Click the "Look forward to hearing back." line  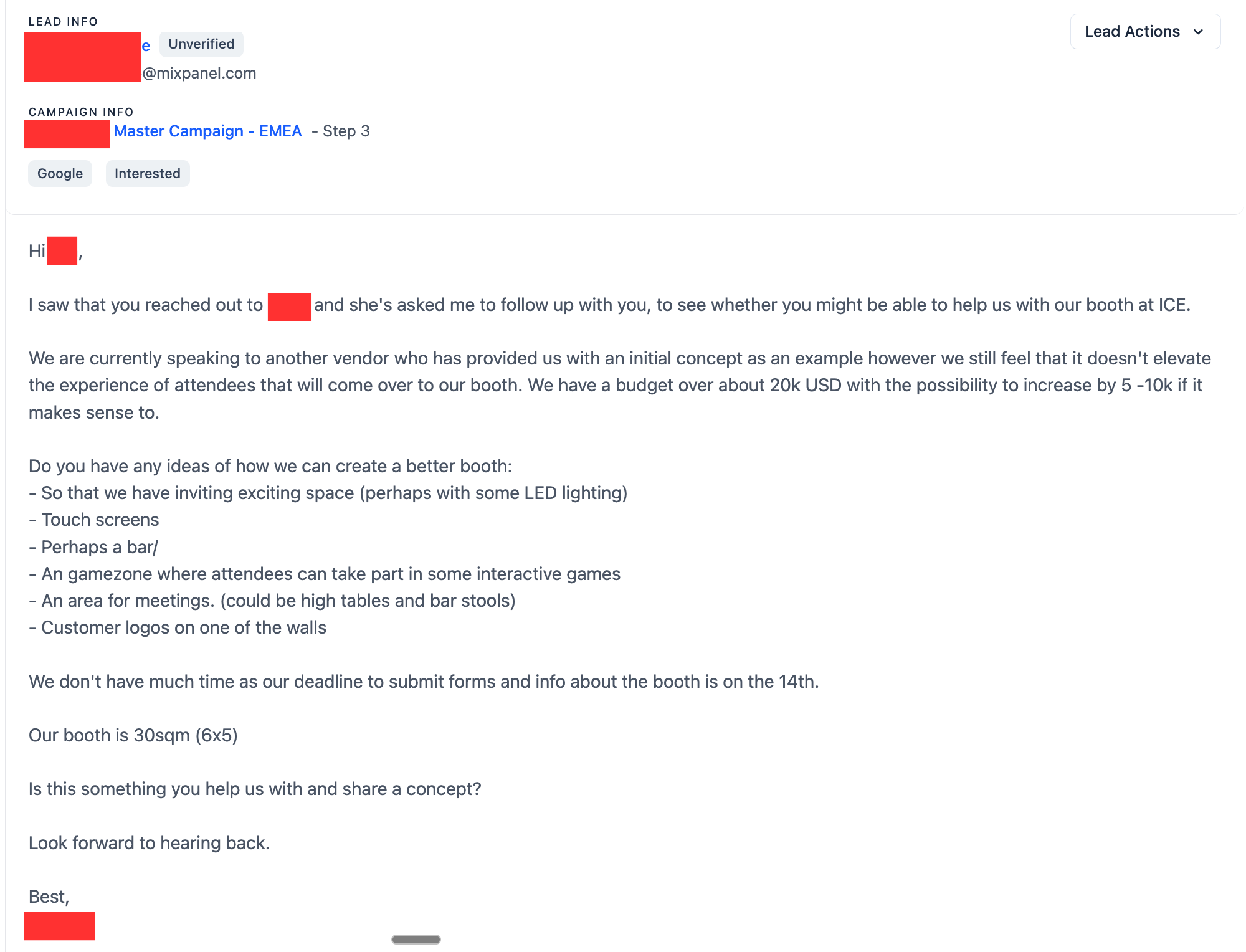[150, 844]
